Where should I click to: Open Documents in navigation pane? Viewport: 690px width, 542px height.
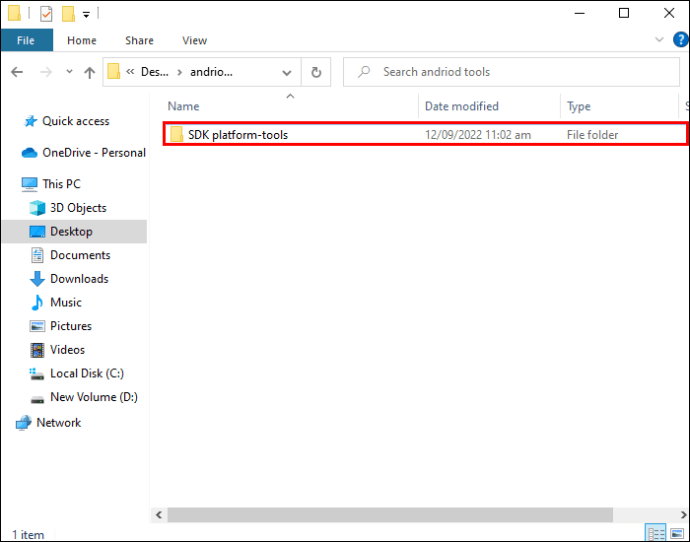[x=70, y=255]
